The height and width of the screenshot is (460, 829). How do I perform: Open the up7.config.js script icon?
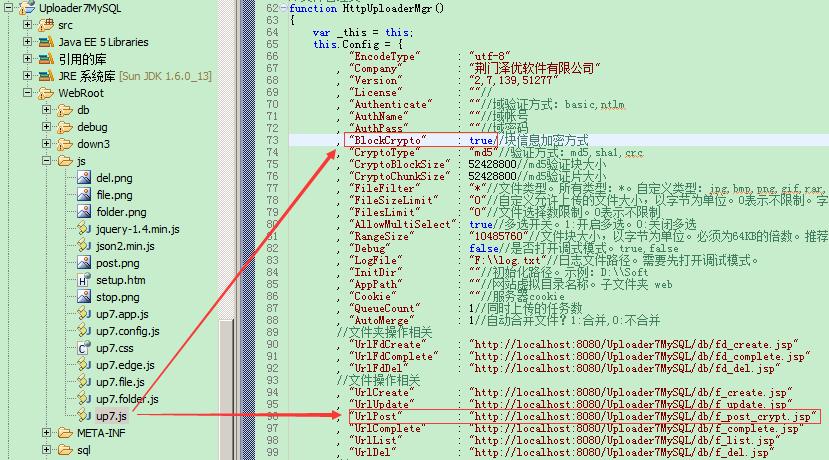84,331
